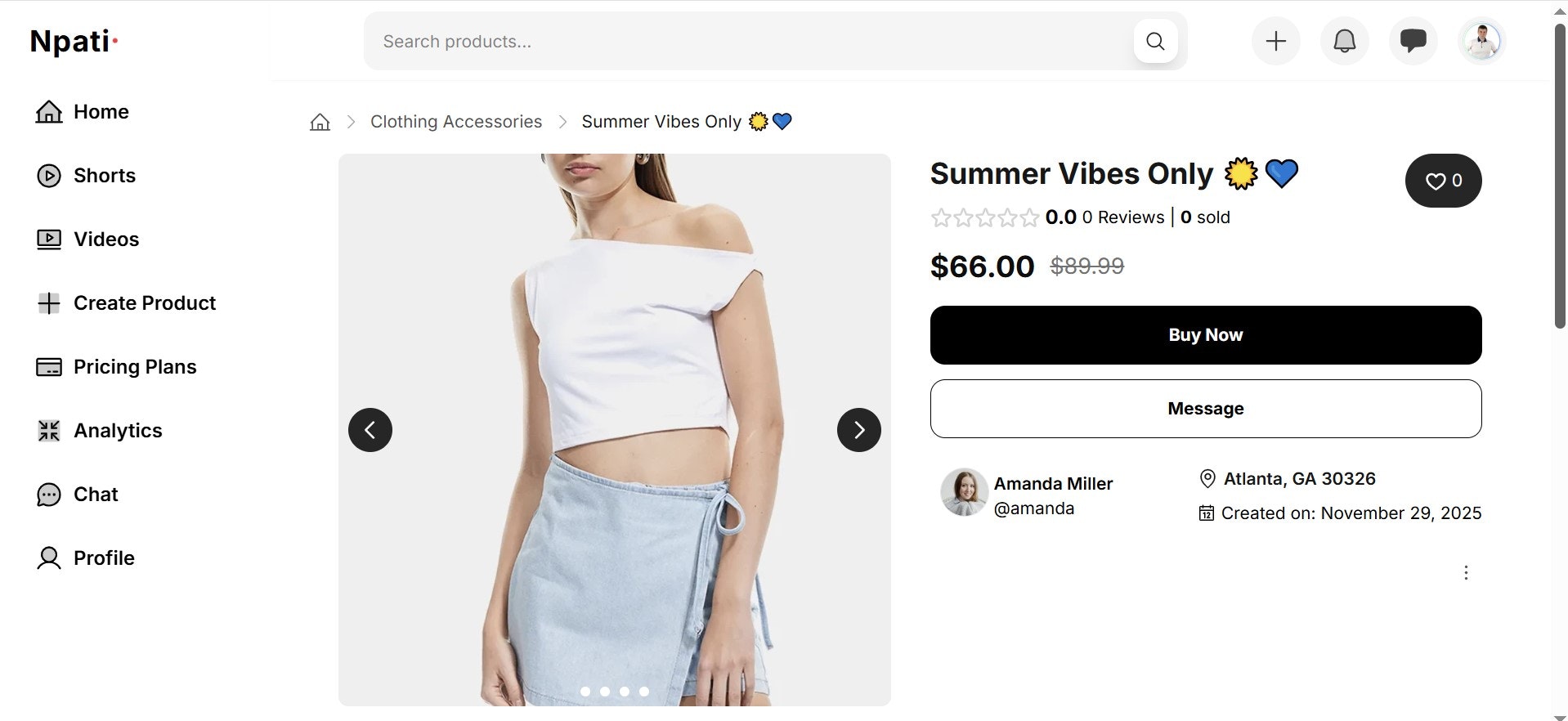Open the Chat section

pos(96,494)
